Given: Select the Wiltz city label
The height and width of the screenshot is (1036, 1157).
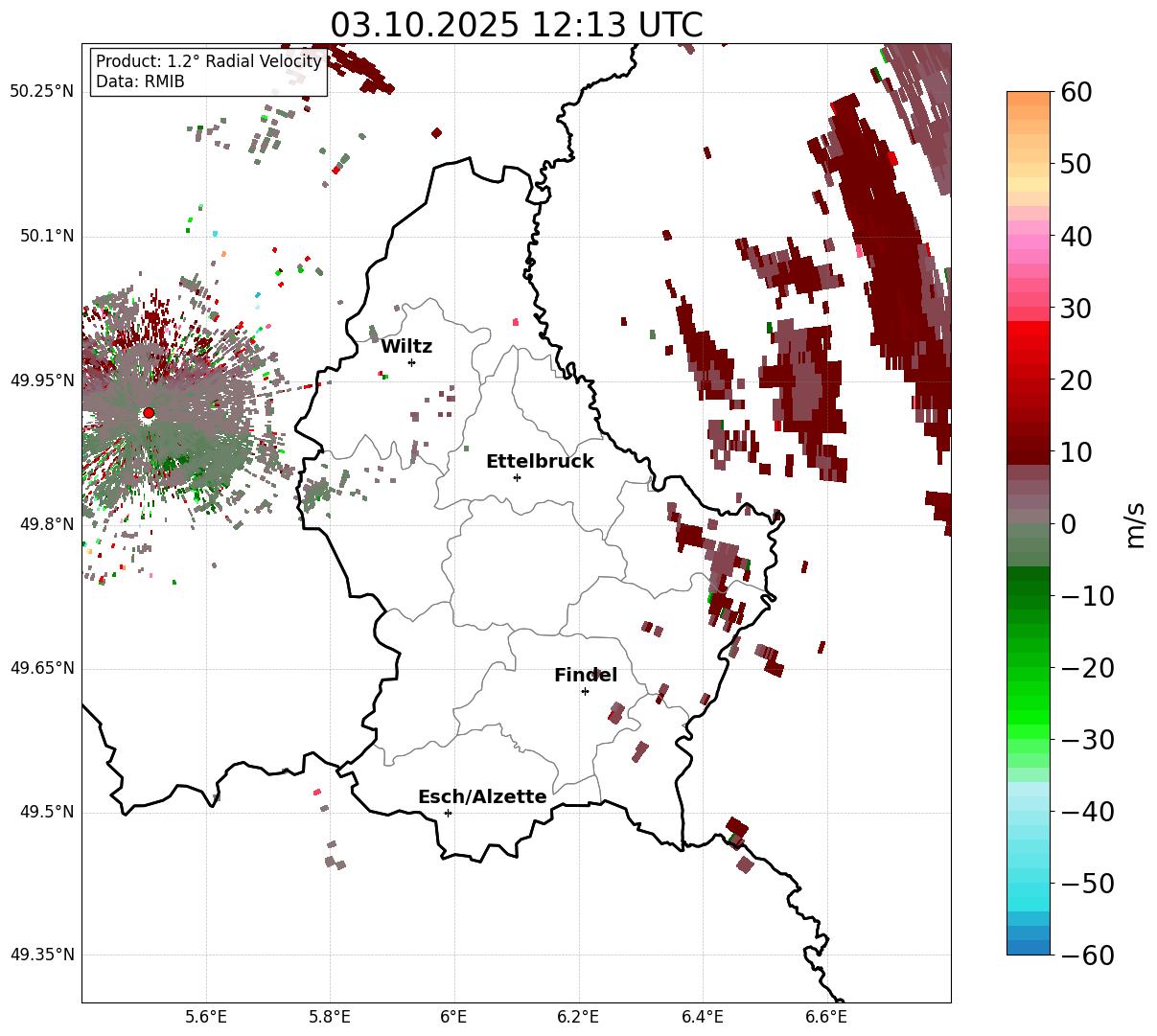Looking at the screenshot, I should (406, 346).
